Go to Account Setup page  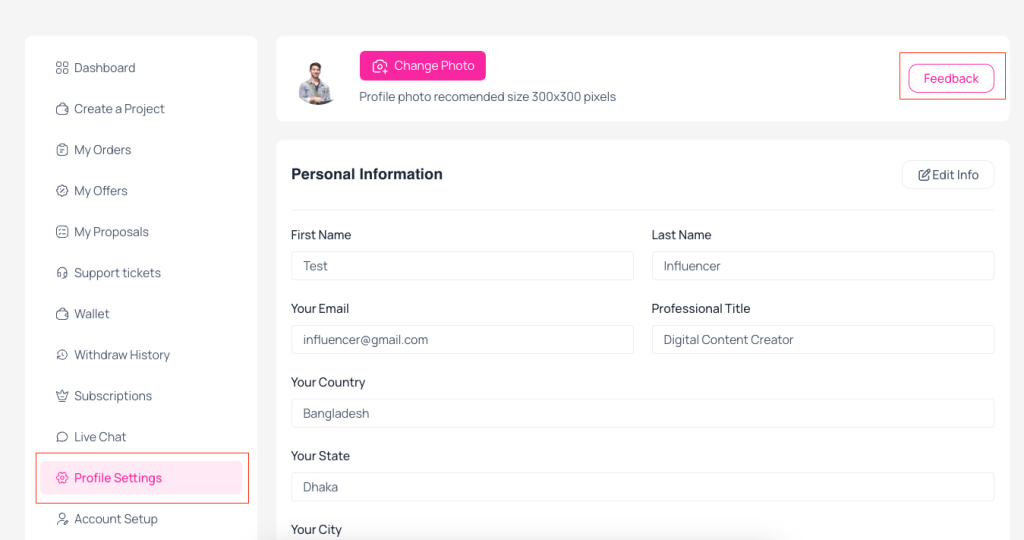coord(115,519)
